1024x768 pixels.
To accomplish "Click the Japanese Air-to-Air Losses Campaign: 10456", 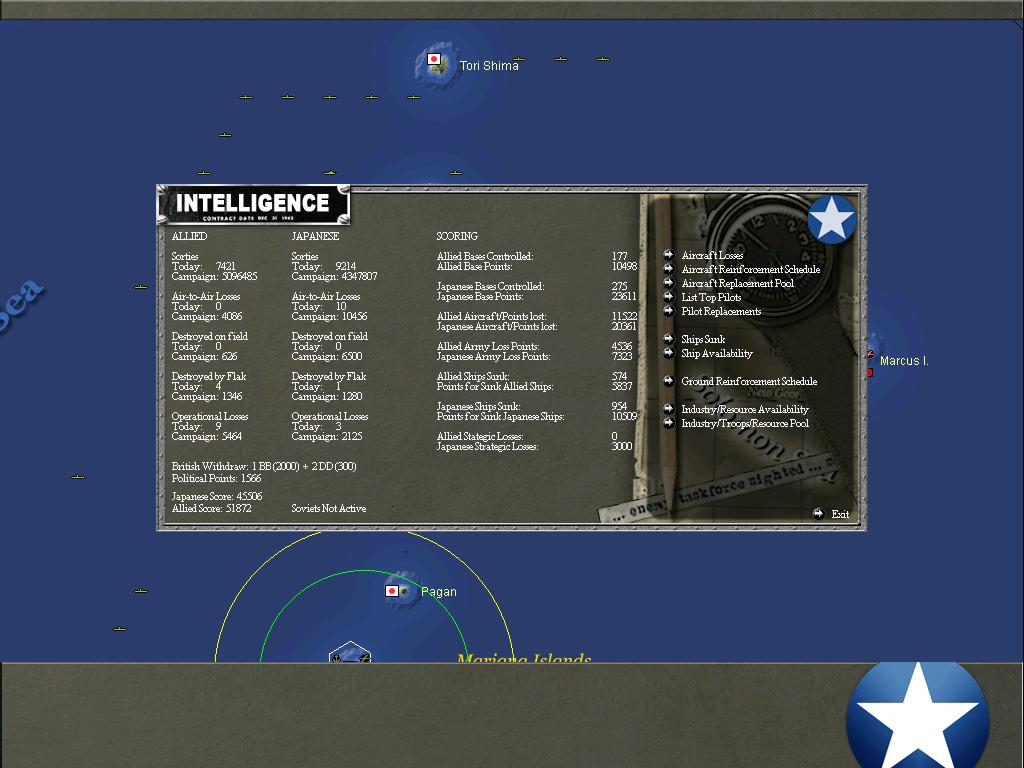I will click(329, 316).
